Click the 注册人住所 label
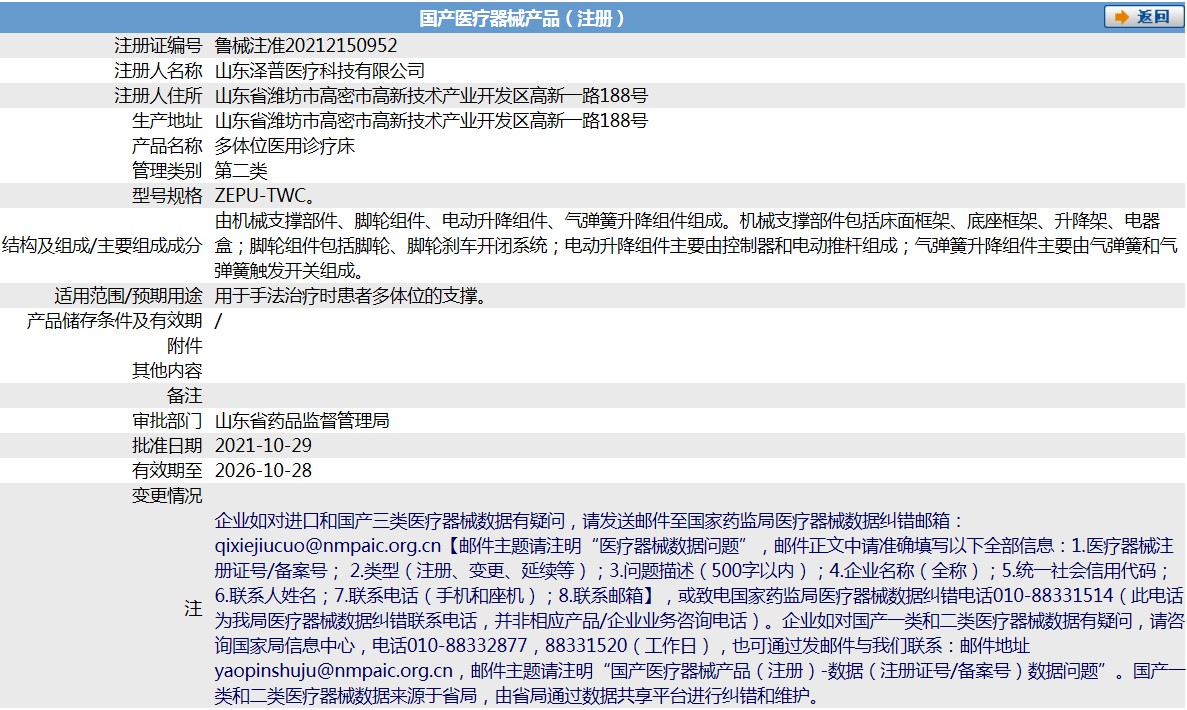1187x710 pixels. click(158, 95)
